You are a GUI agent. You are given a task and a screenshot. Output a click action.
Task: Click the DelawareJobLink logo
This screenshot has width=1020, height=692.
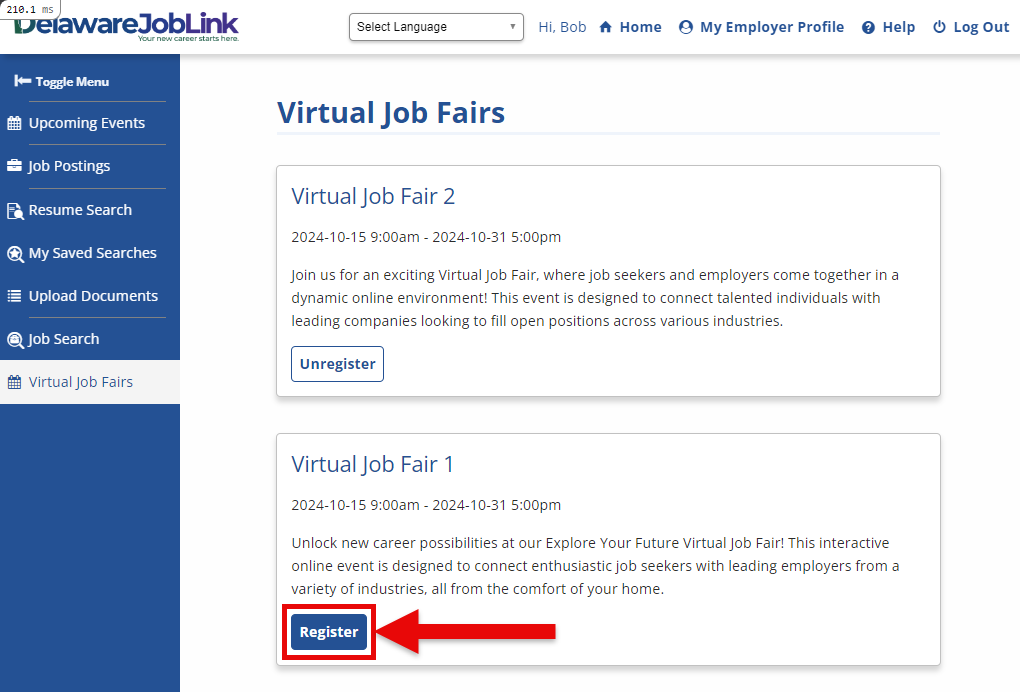[x=126, y=26]
